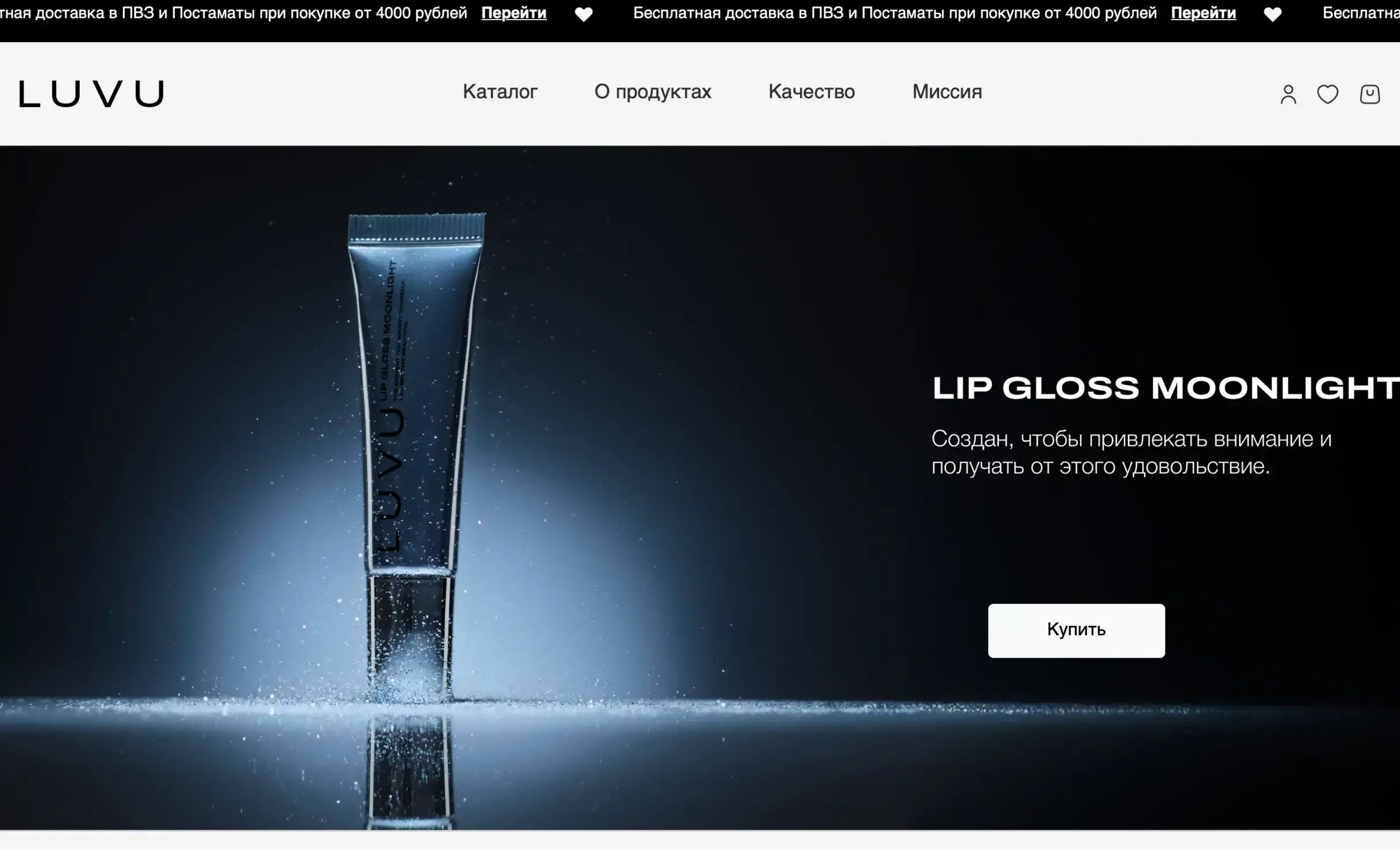This screenshot has width=1400, height=850.
Task: Click the LUVU logo in the header
Action: pyautogui.click(x=91, y=94)
